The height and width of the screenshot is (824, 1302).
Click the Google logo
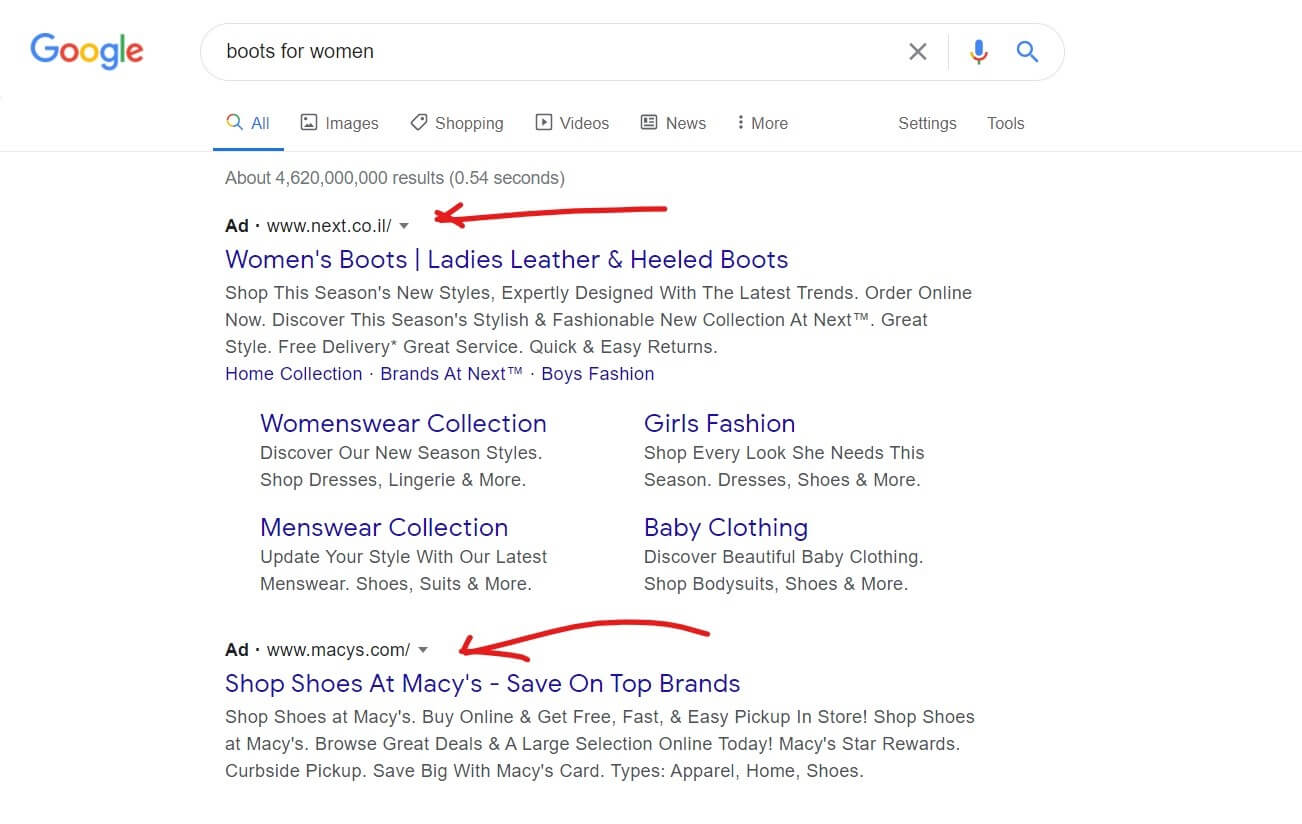(87, 51)
